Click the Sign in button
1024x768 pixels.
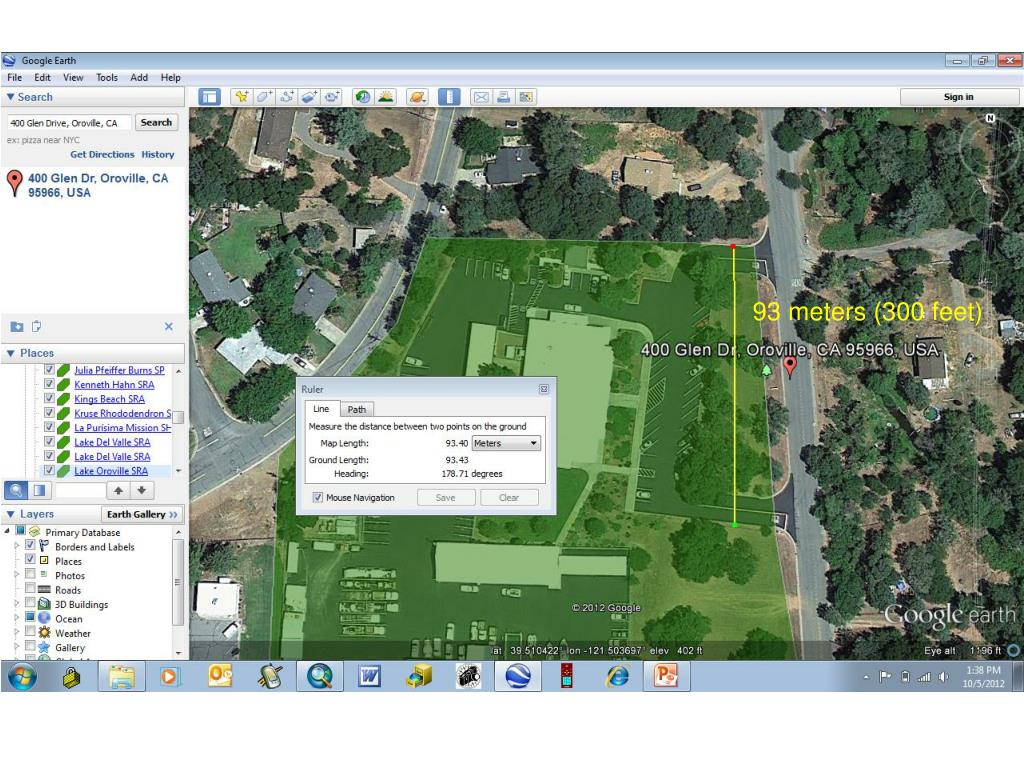[958, 97]
